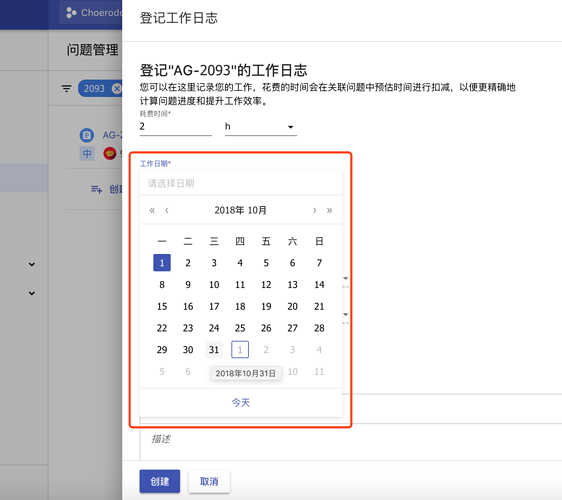
Task: Go to previous year in calendar
Action: pos(152,210)
